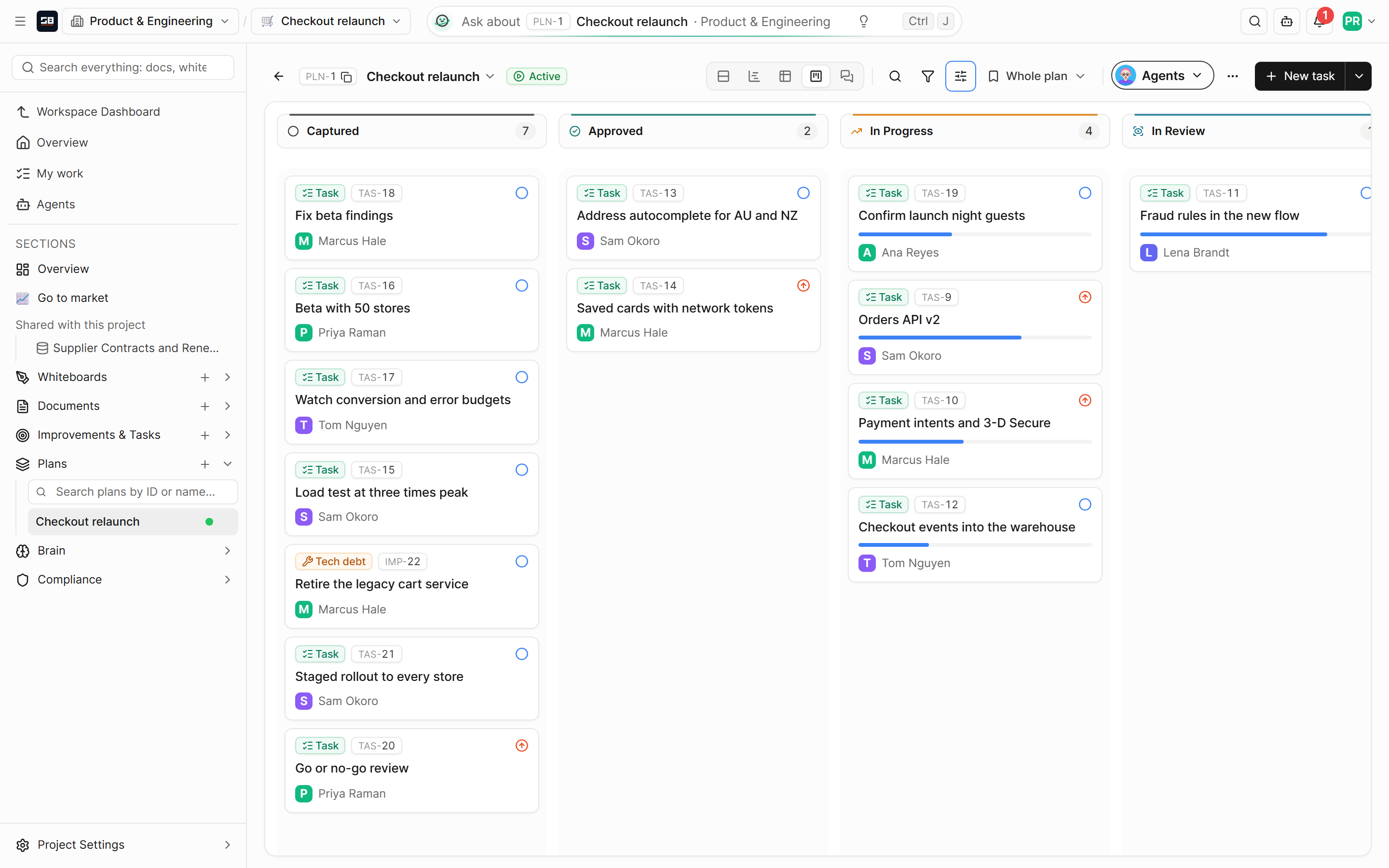
Task: Select the kanban board view icon
Action: (816, 76)
